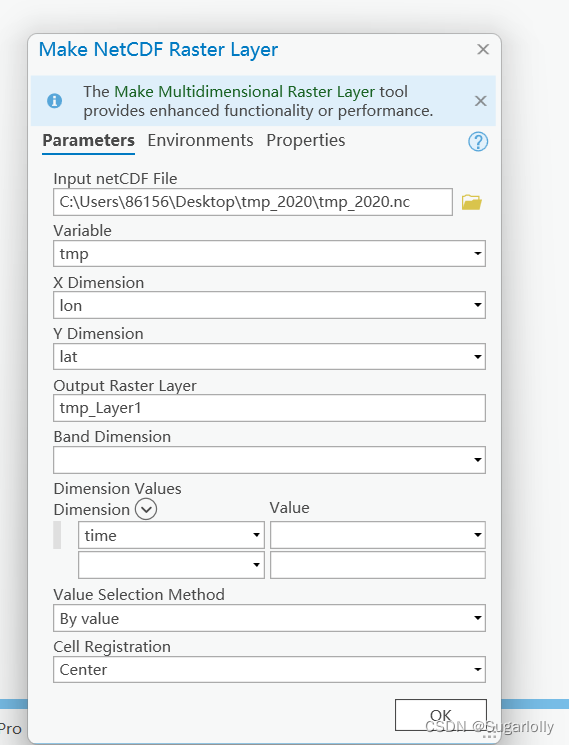Open the Value dropdown beside time
569x745 pixels.
pyautogui.click(x=378, y=535)
